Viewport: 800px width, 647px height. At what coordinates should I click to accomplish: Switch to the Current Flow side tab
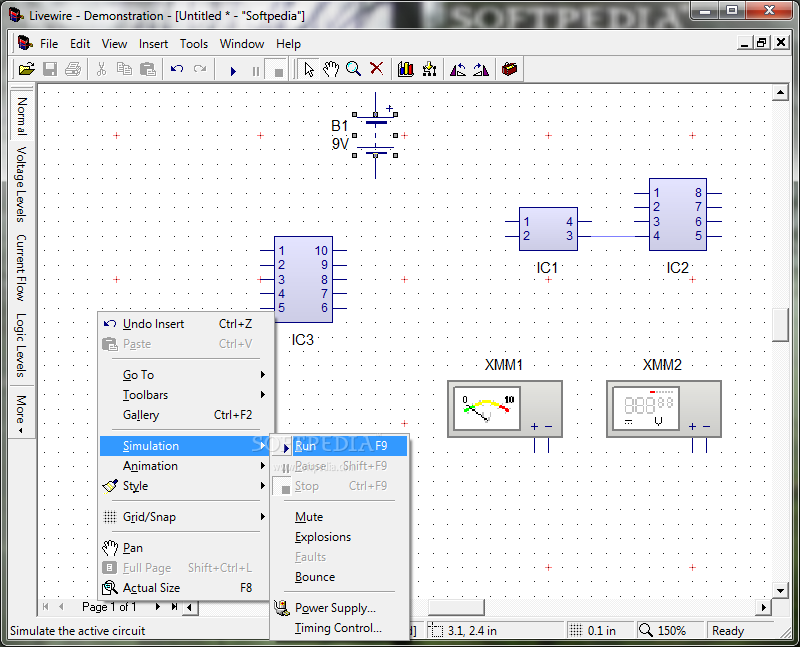pyautogui.click(x=21, y=267)
